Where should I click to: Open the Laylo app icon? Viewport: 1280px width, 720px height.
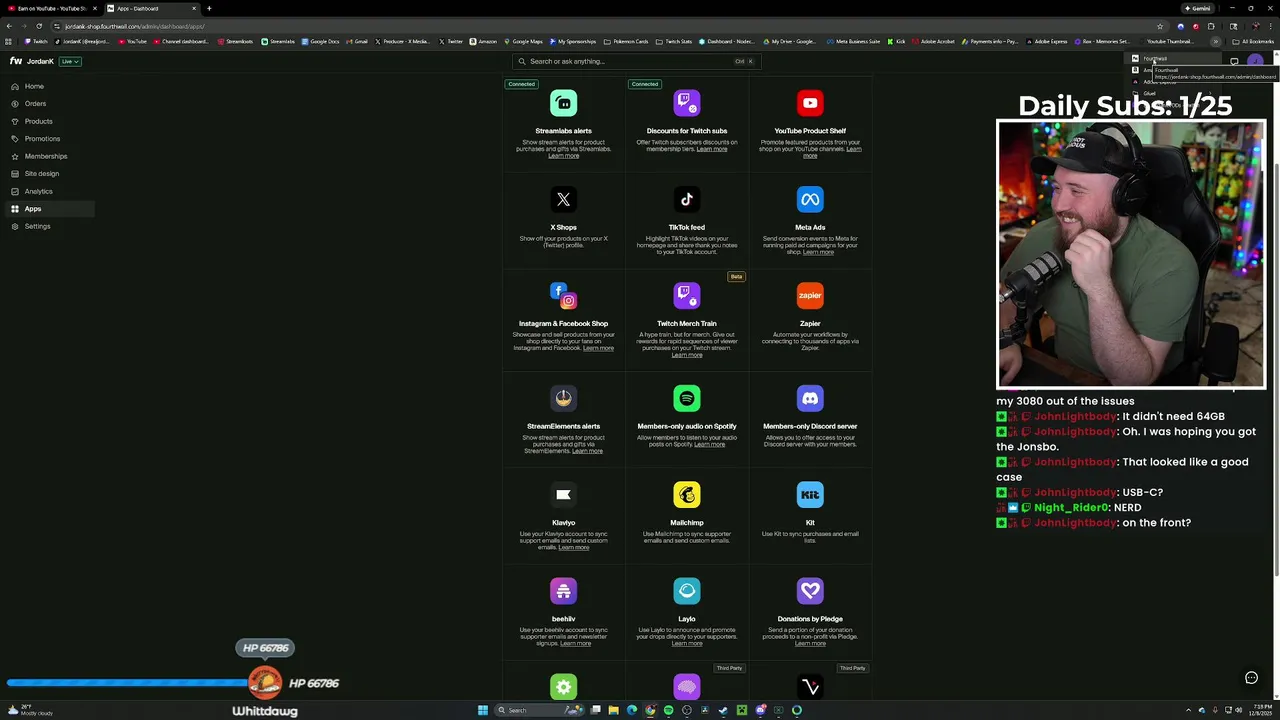click(x=687, y=591)
